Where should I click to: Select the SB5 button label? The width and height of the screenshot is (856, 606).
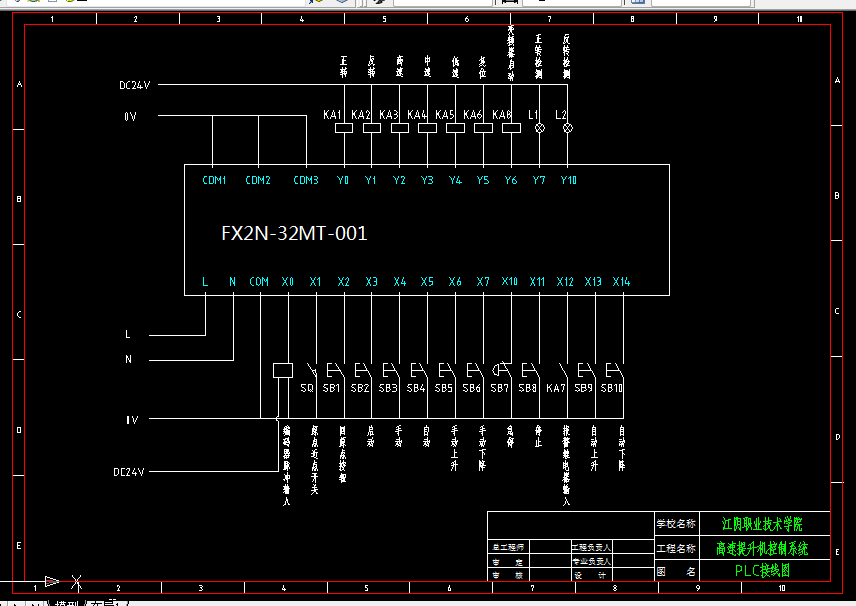(x=443, y=388)
